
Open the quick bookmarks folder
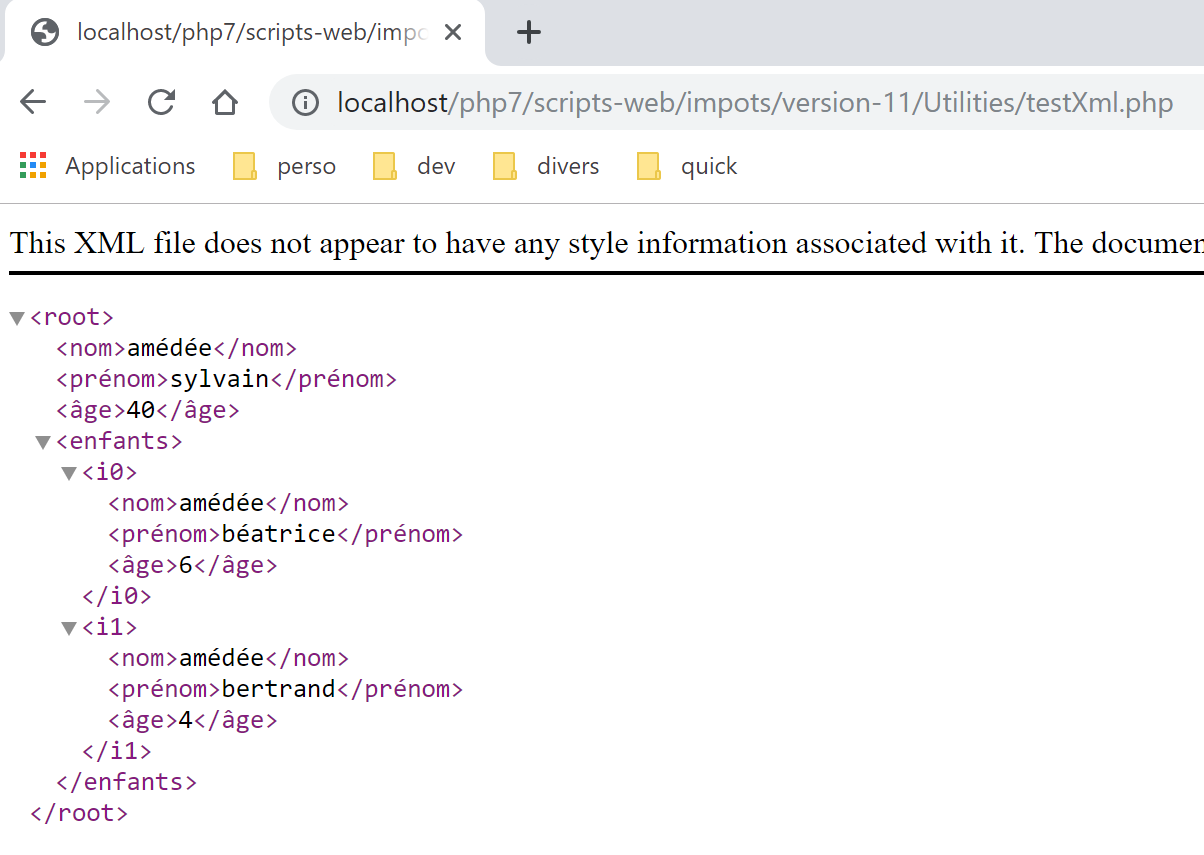tap(687, 166)
